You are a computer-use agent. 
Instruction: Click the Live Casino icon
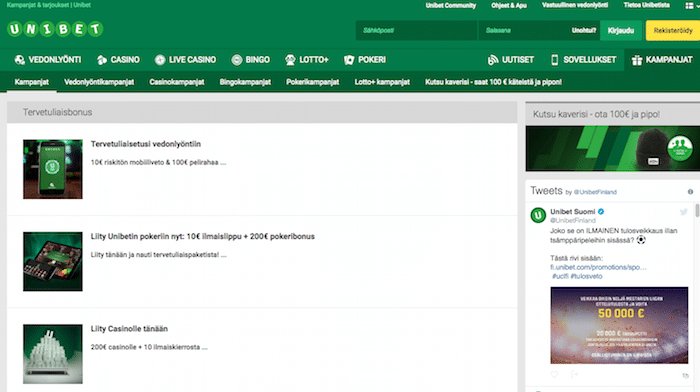click(x=160, y=60)
